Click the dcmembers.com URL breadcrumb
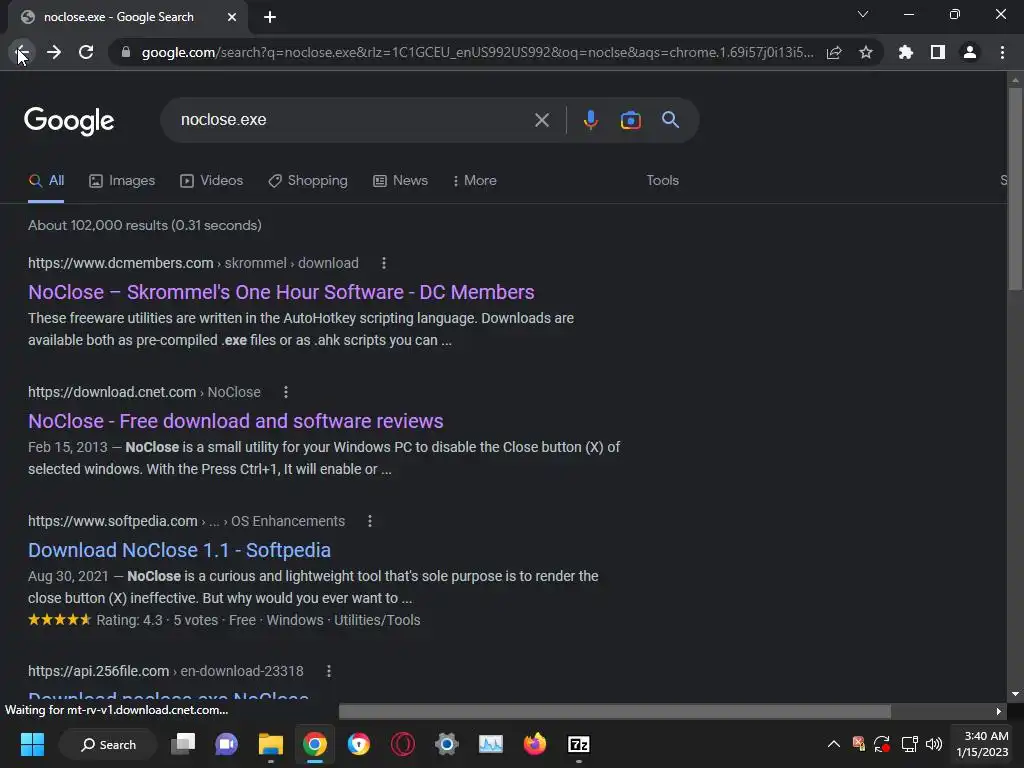 (193, 263)
